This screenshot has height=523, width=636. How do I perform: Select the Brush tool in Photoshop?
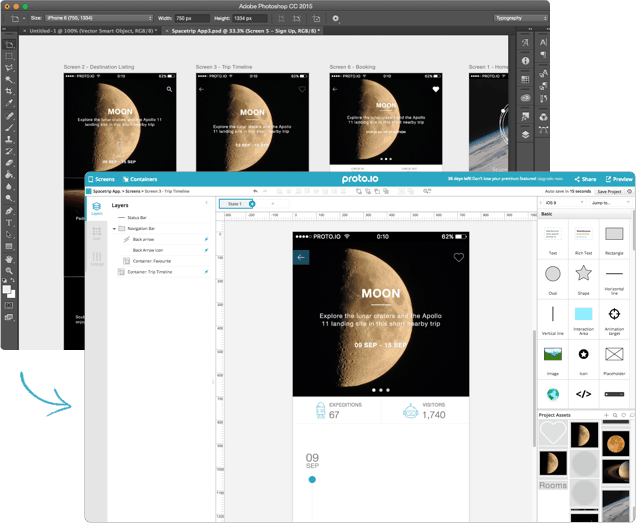(9, 128)
